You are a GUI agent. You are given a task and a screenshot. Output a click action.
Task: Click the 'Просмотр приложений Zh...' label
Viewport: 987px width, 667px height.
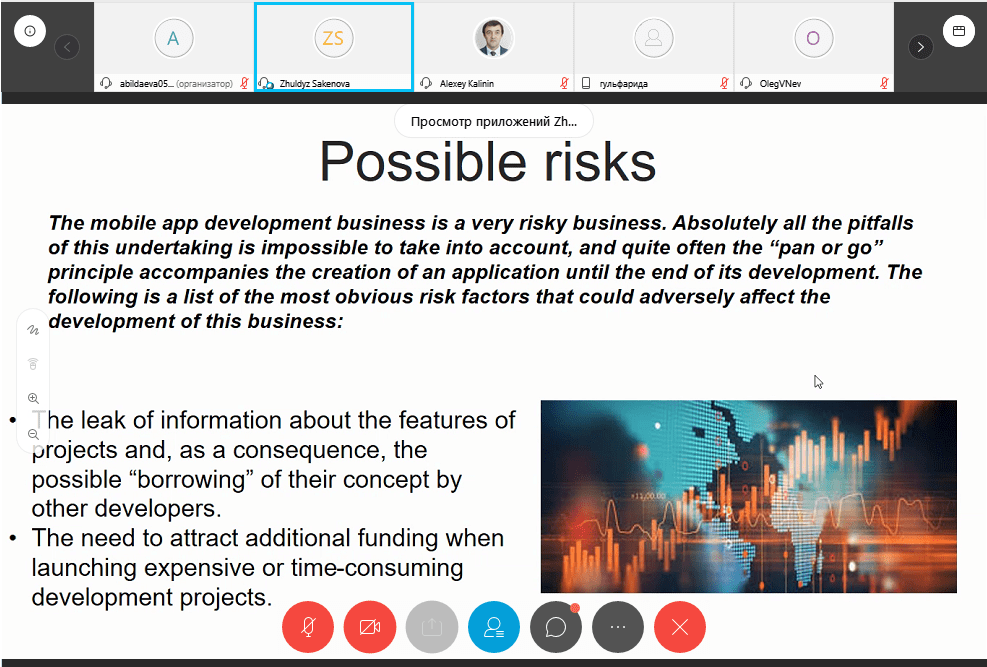pyautogui.click(x=494, y=121)
